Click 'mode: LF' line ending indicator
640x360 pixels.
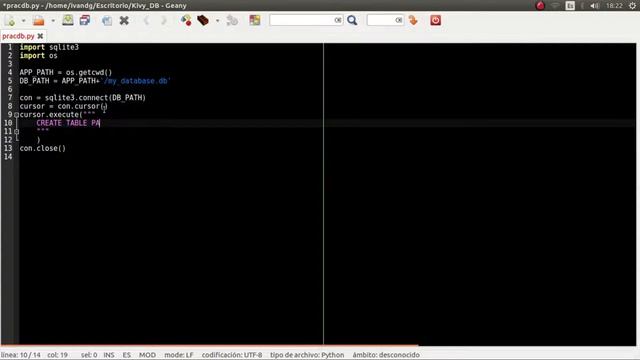pyautogui.click(x=179, y=355)
